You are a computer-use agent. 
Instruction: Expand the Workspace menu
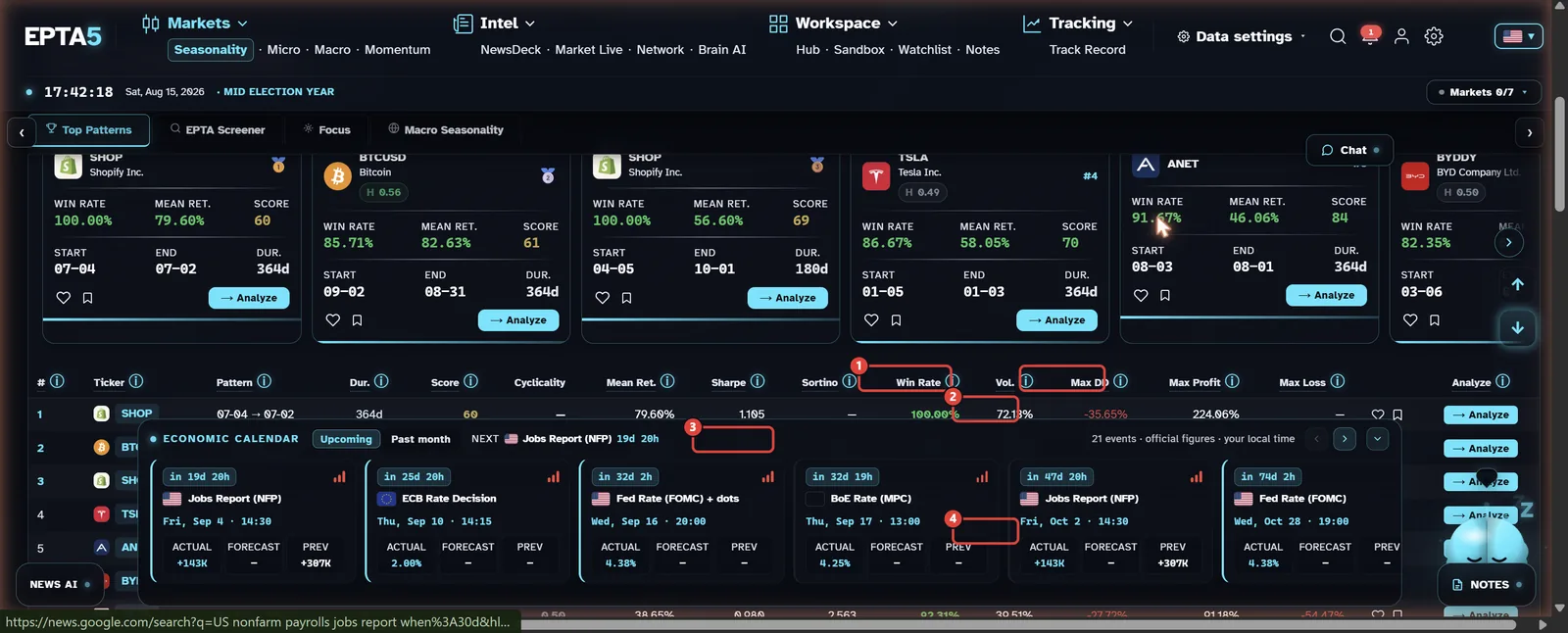point(833,23)
